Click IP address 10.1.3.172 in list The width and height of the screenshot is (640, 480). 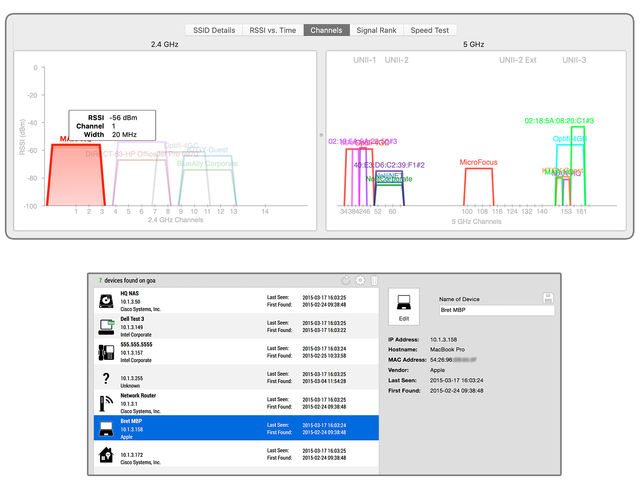[x=131, y=455]
